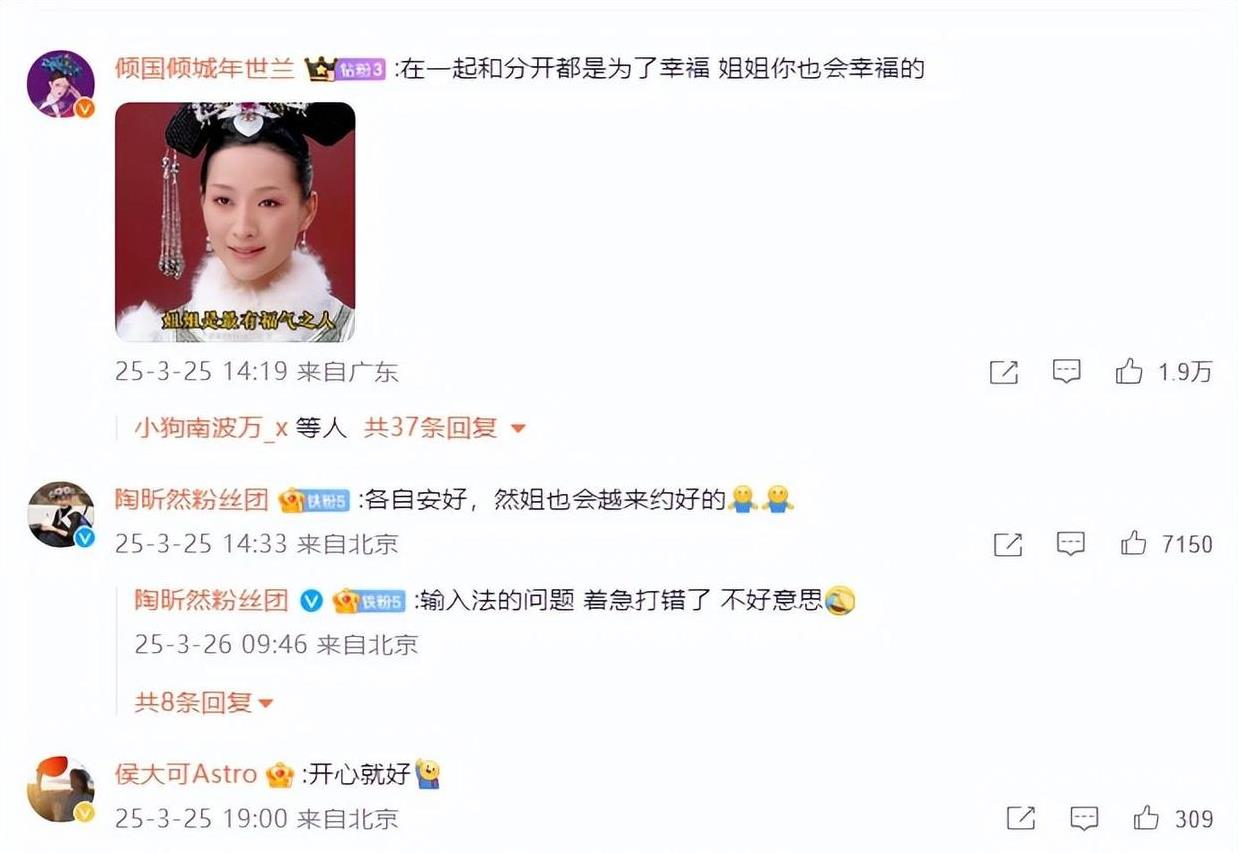Click 倾国倾城年世兰's profile avatar
The image size is (1238, 853).
pyautogui.click(x=61, y=83)
